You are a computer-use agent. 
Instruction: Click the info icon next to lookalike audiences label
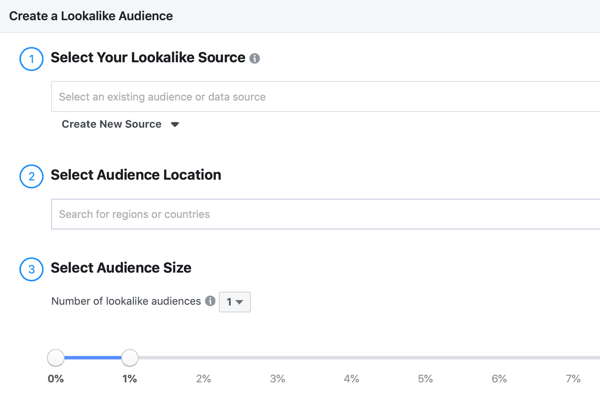click(210, 301)
